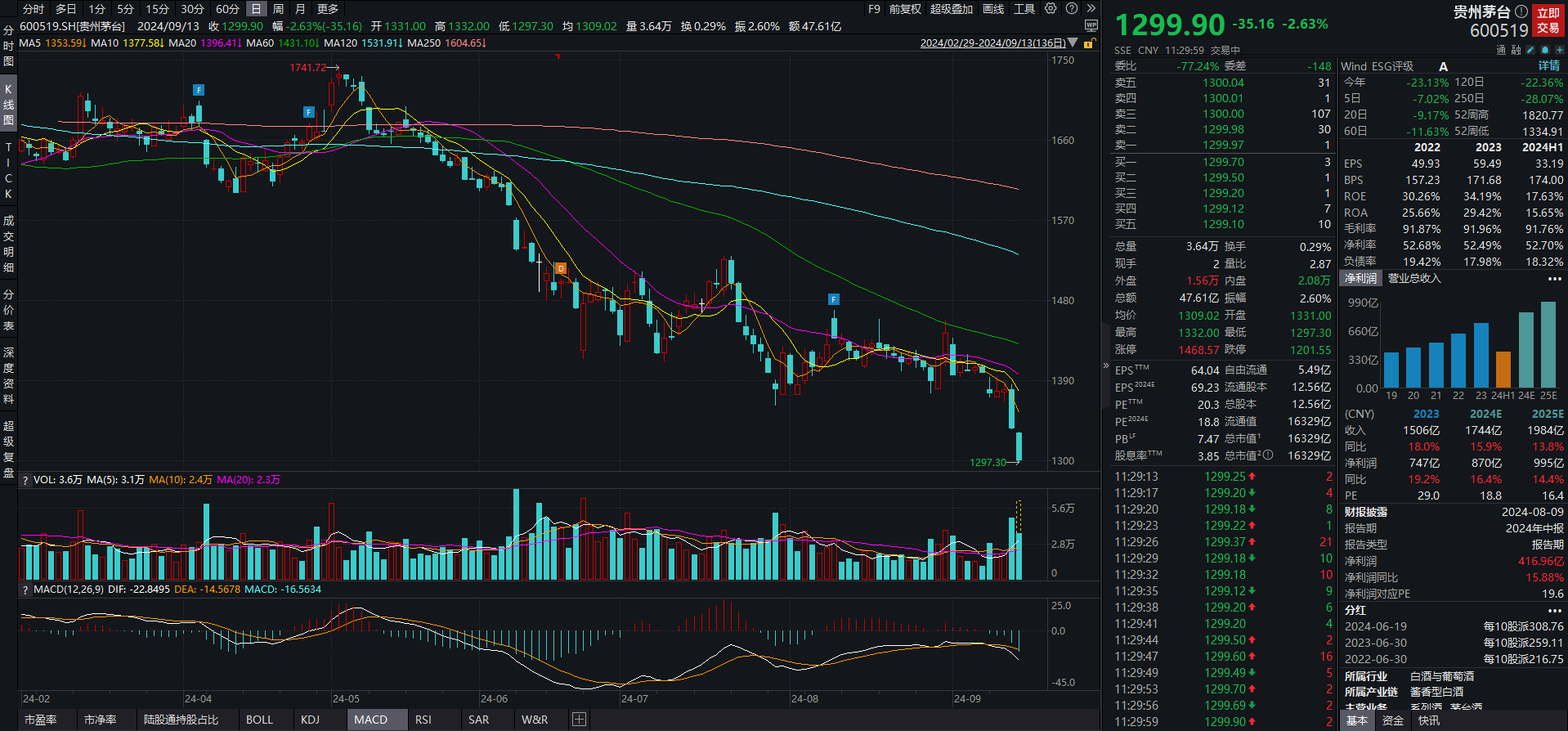Screen dimensions: 1568x731
Task: Open 分价表 sidebar tab
Action: click(8, 310)
